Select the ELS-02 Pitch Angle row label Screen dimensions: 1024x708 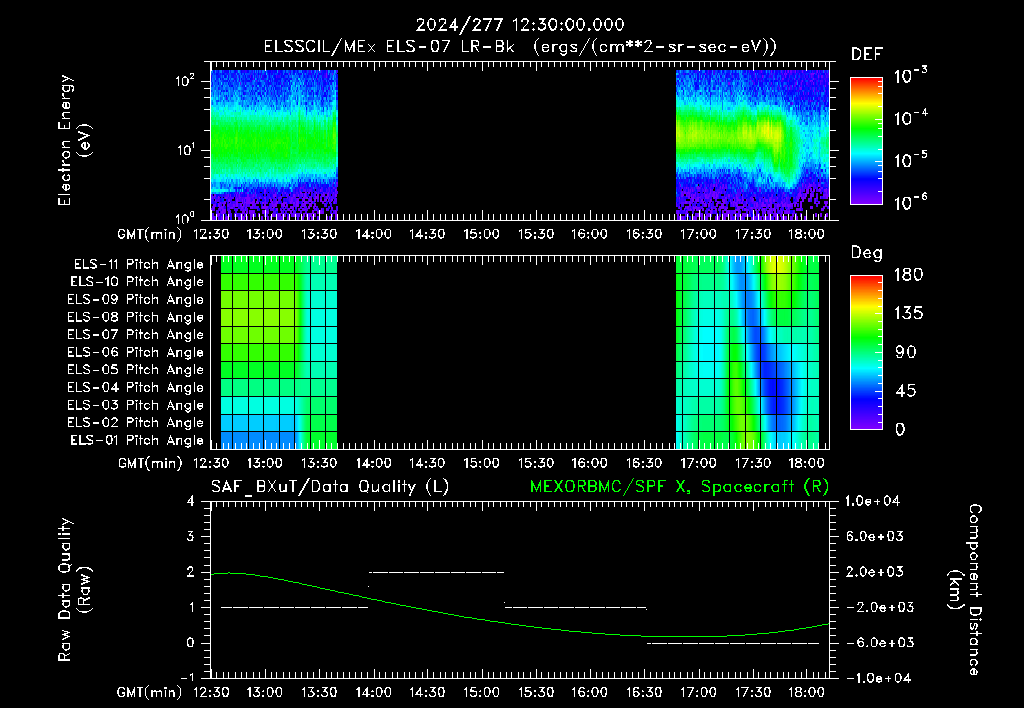pos(136,423)
